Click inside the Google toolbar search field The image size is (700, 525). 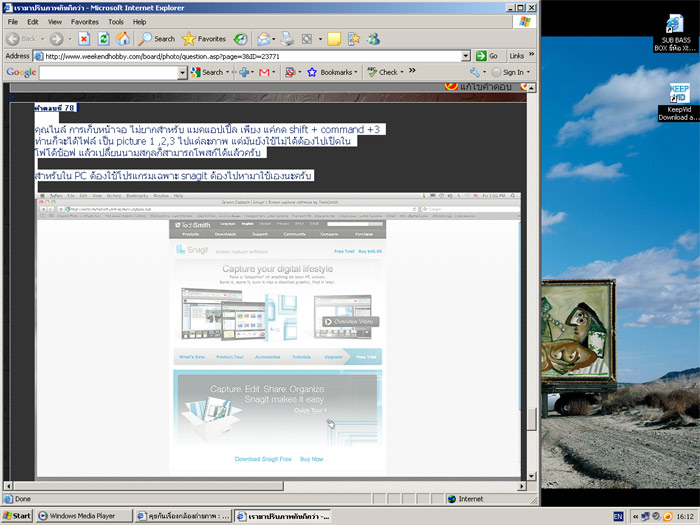click(x=108, y=72)
